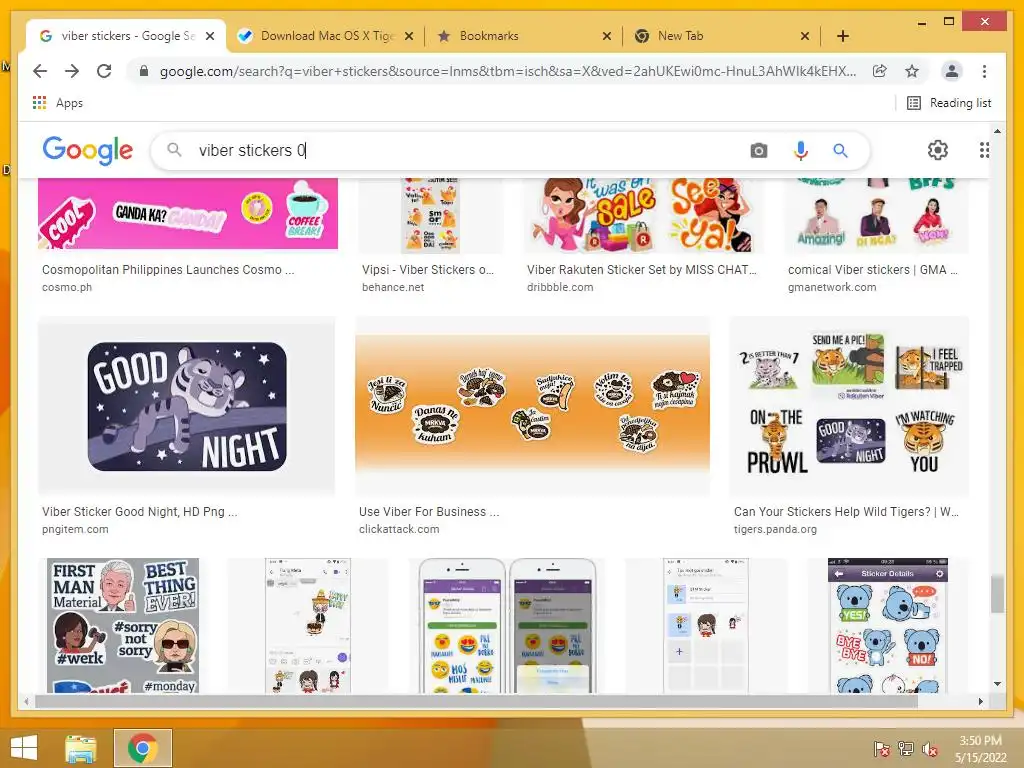Start voice search with the microphone icon
The height and width of the screenshot is (768, 1024).
(800, 151)
